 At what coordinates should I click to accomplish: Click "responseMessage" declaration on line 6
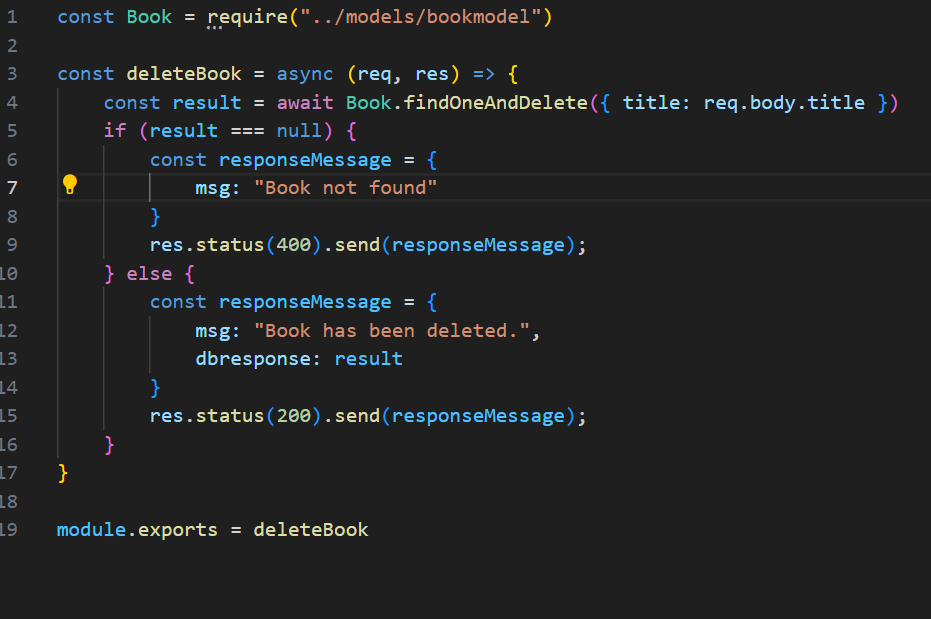pyautogui.click(x=305, y=159)
